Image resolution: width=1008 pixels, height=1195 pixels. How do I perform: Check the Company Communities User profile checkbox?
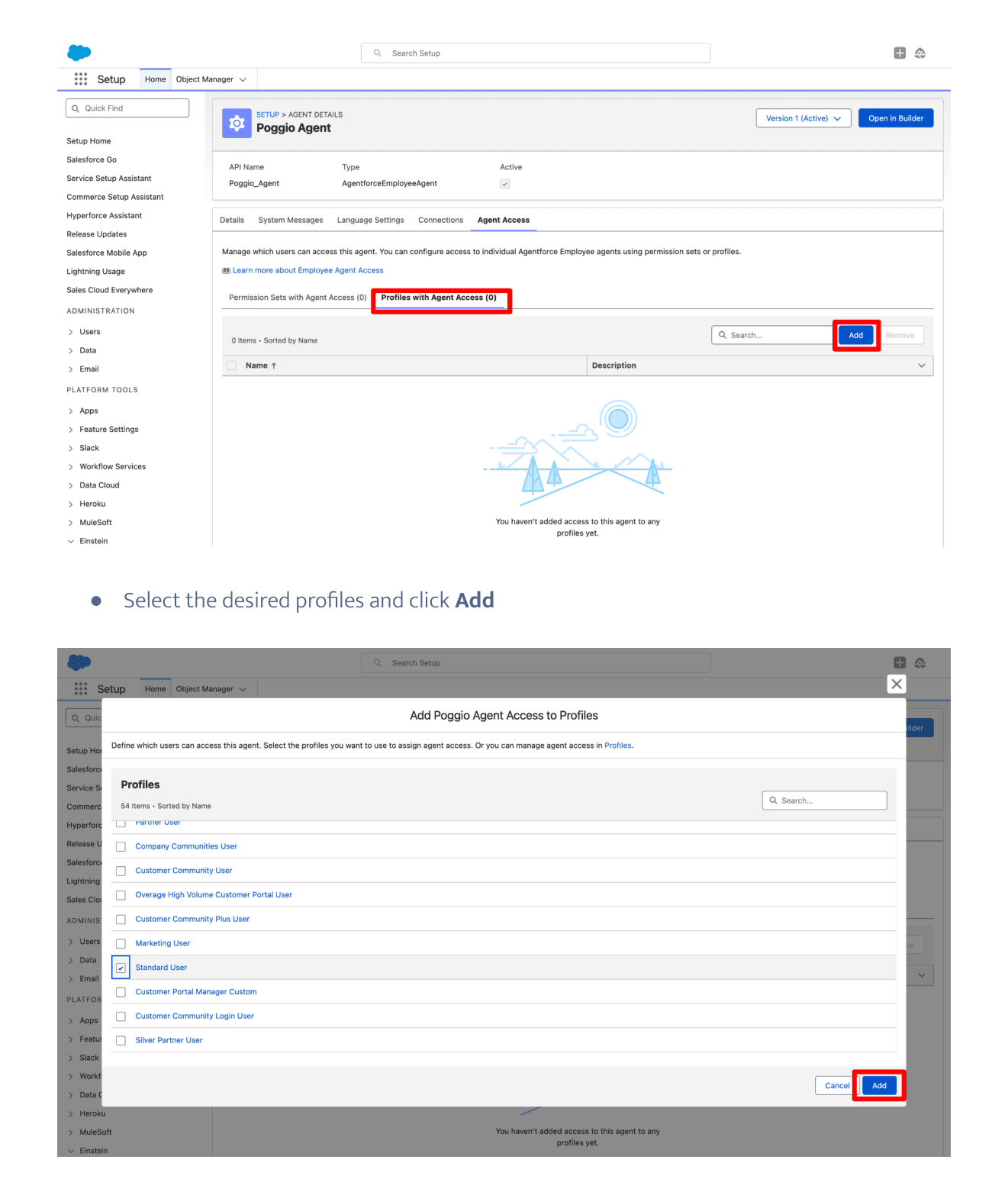tap(121, 847)
